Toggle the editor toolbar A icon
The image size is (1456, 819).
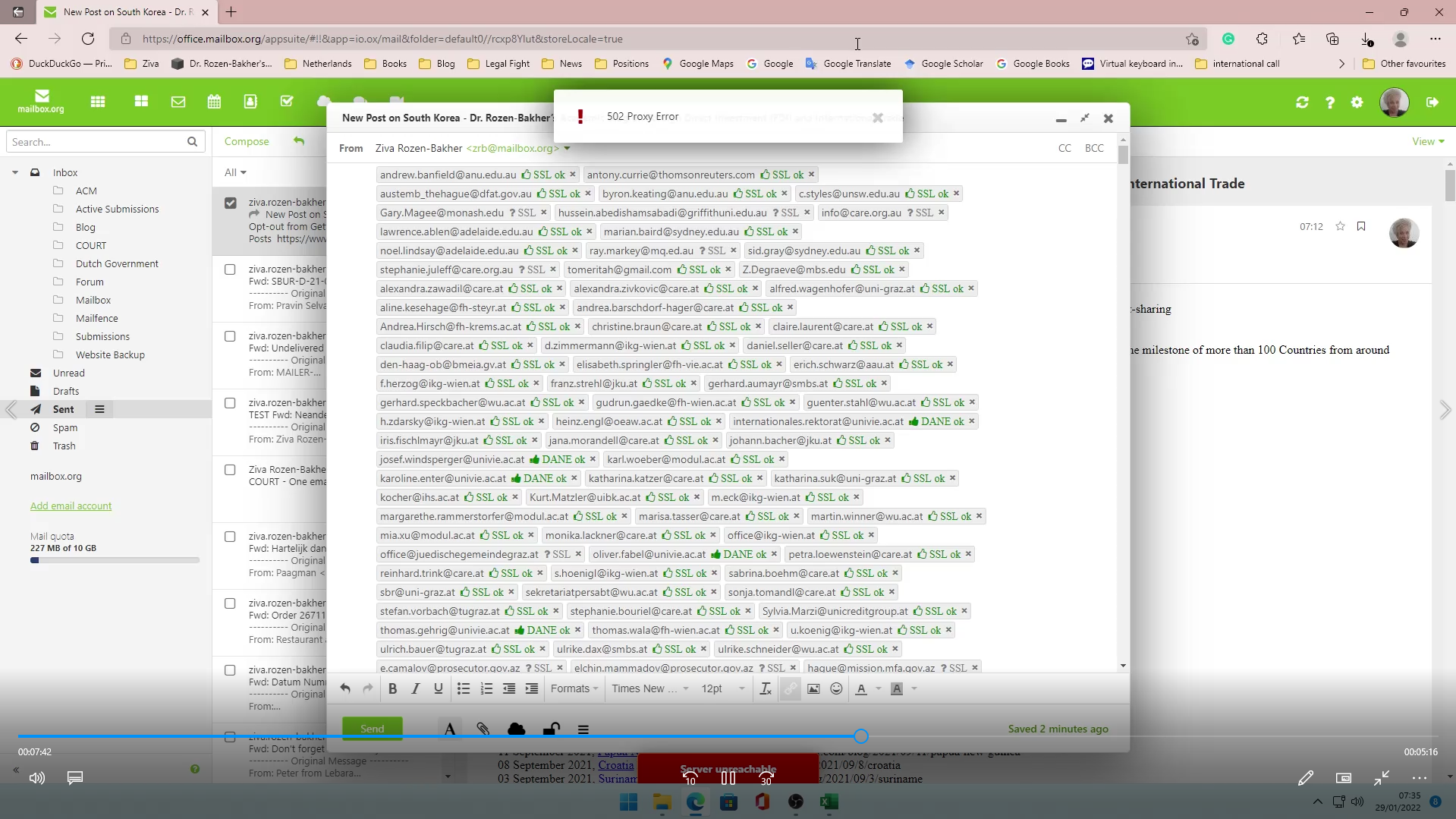[x=450, y=729]
